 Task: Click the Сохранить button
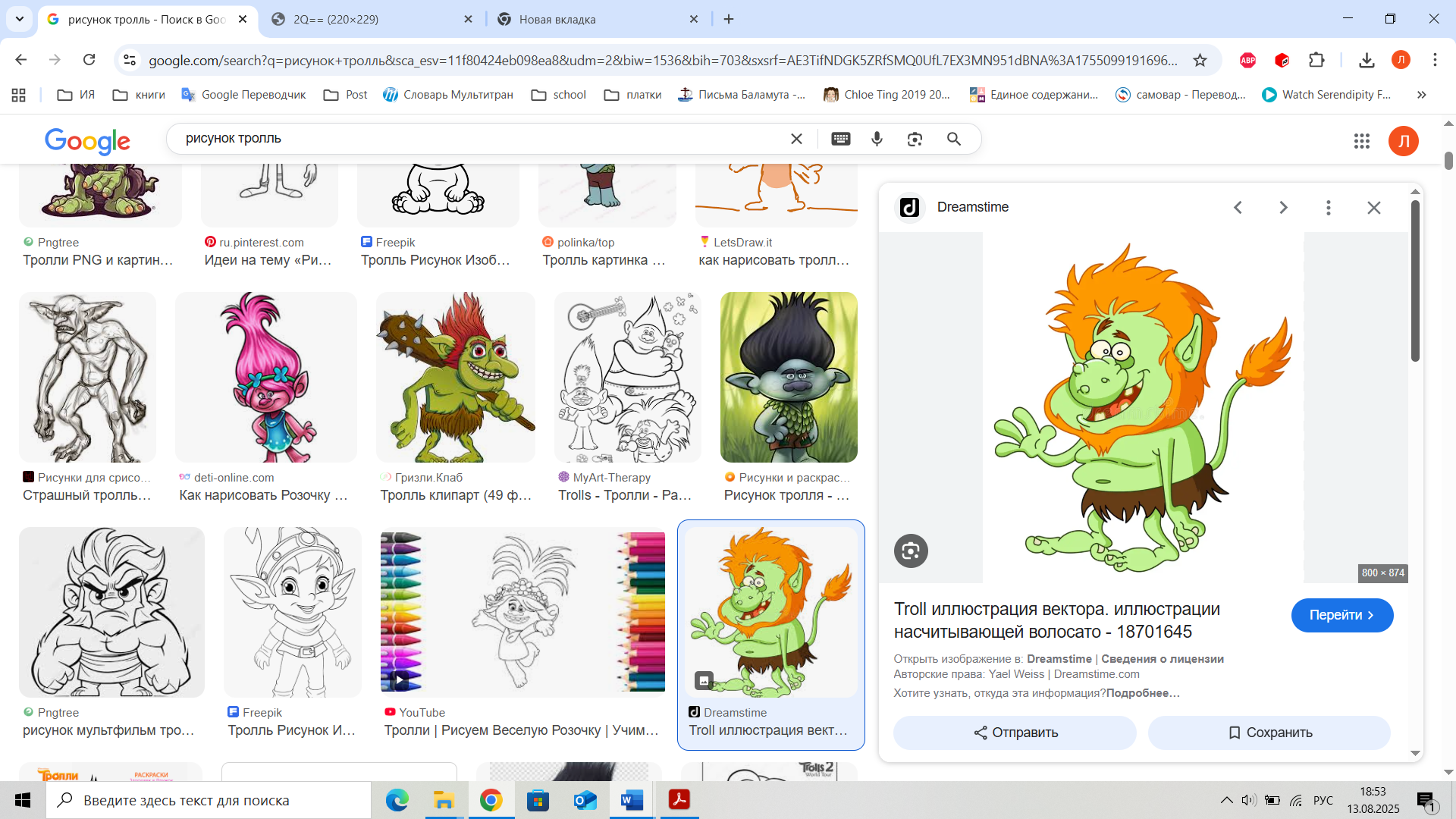(x=1269, y=733)
